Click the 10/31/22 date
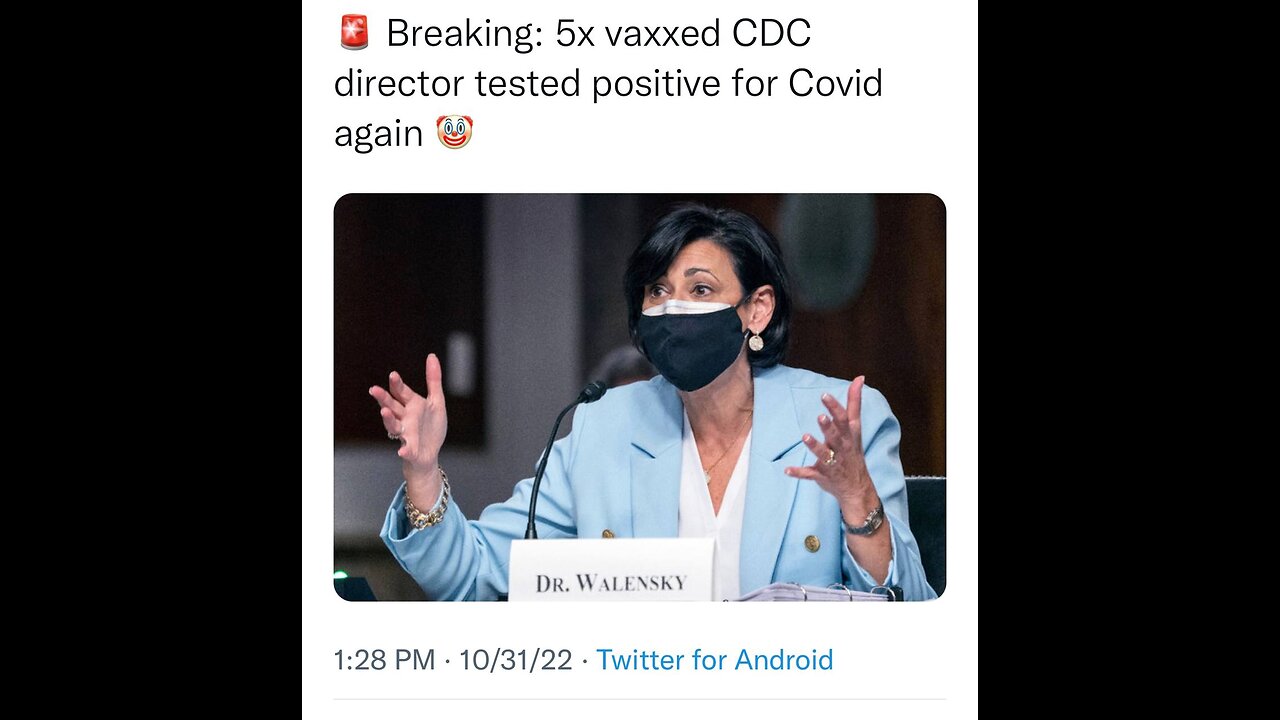Image resolution: width=1280 pixels, height=720 pixels. (x=515, y=660)
